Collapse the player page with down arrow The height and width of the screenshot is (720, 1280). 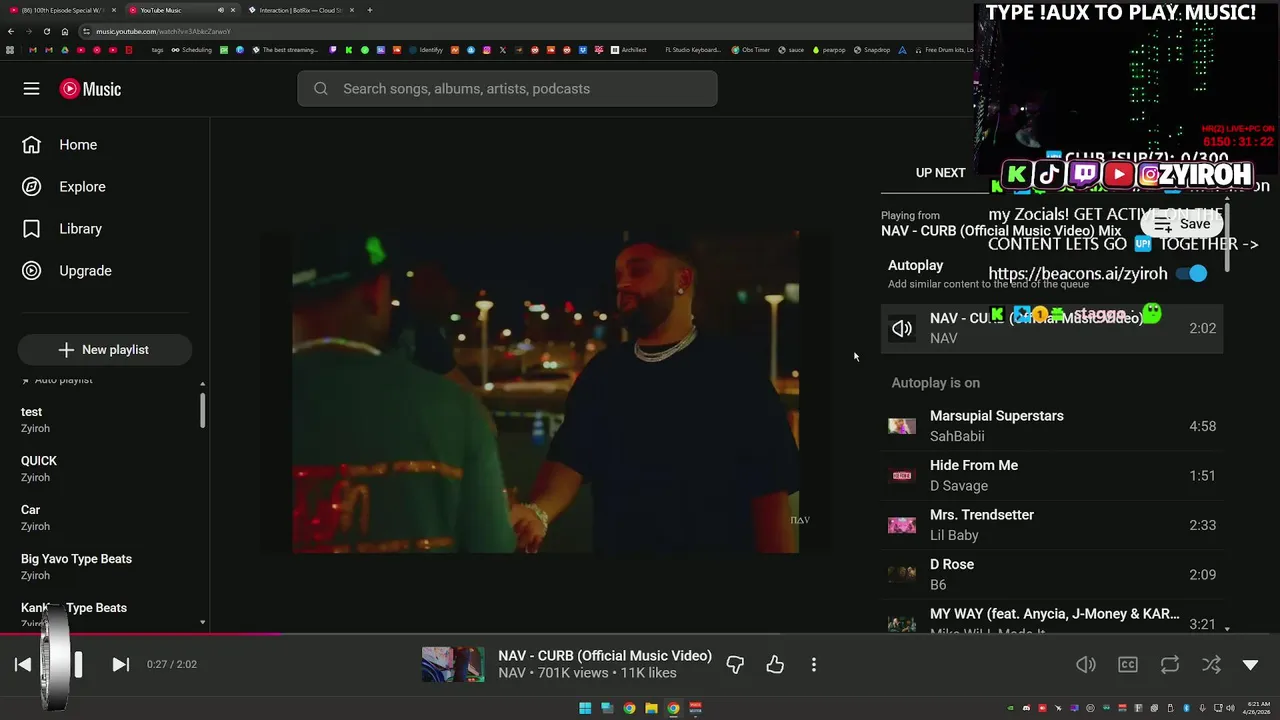[x=1250, y=665]
